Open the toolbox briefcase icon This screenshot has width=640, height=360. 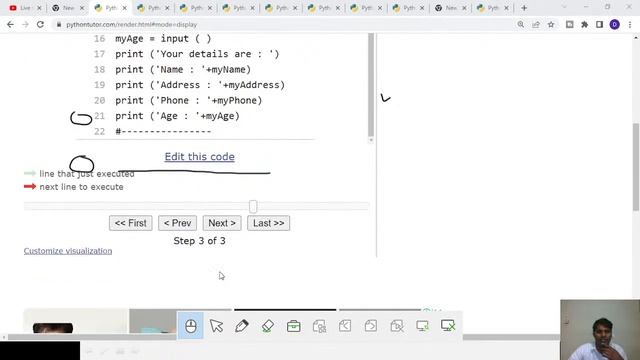coord(293,326)
